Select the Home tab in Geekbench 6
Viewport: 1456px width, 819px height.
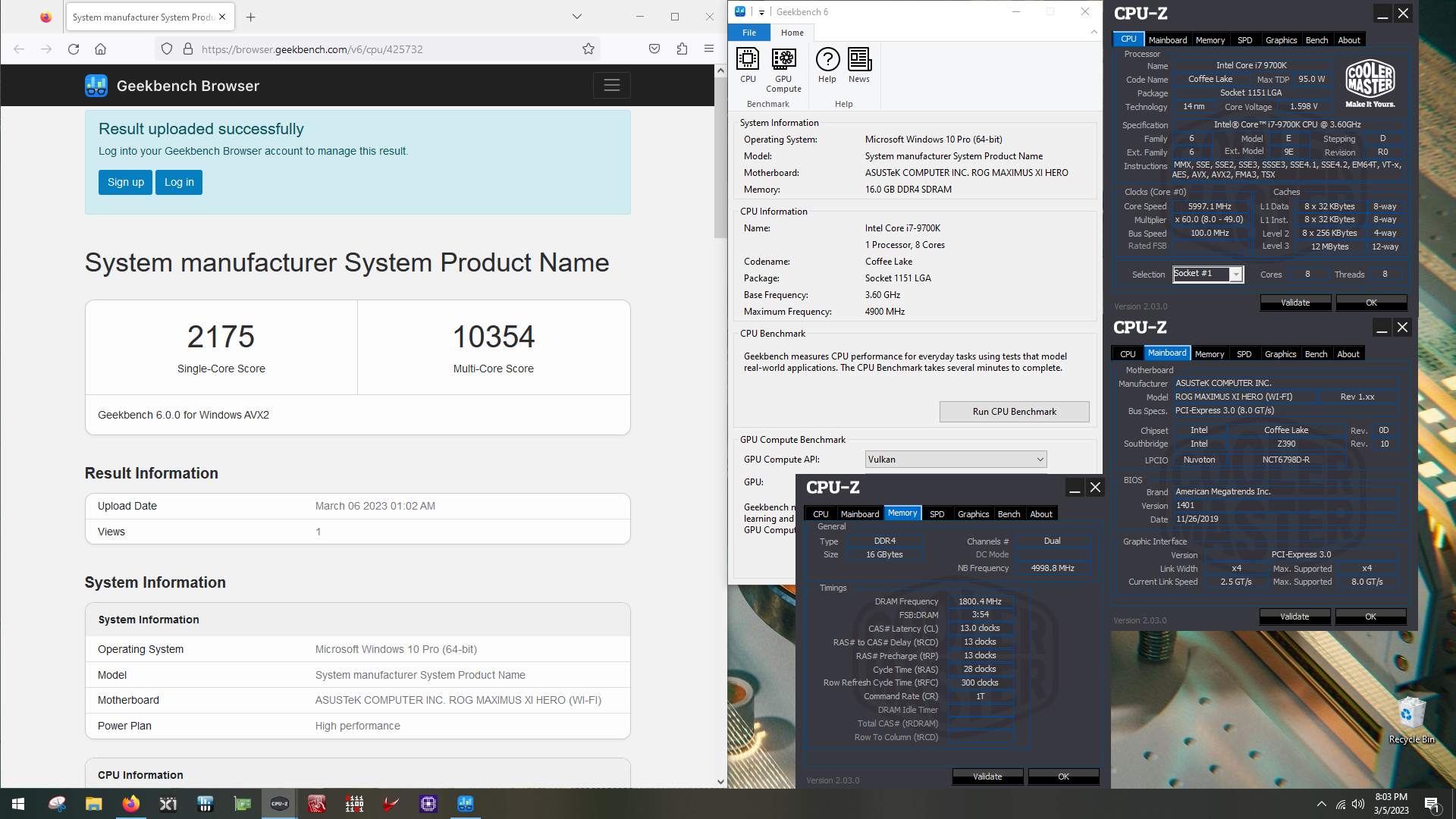[792, 33]
